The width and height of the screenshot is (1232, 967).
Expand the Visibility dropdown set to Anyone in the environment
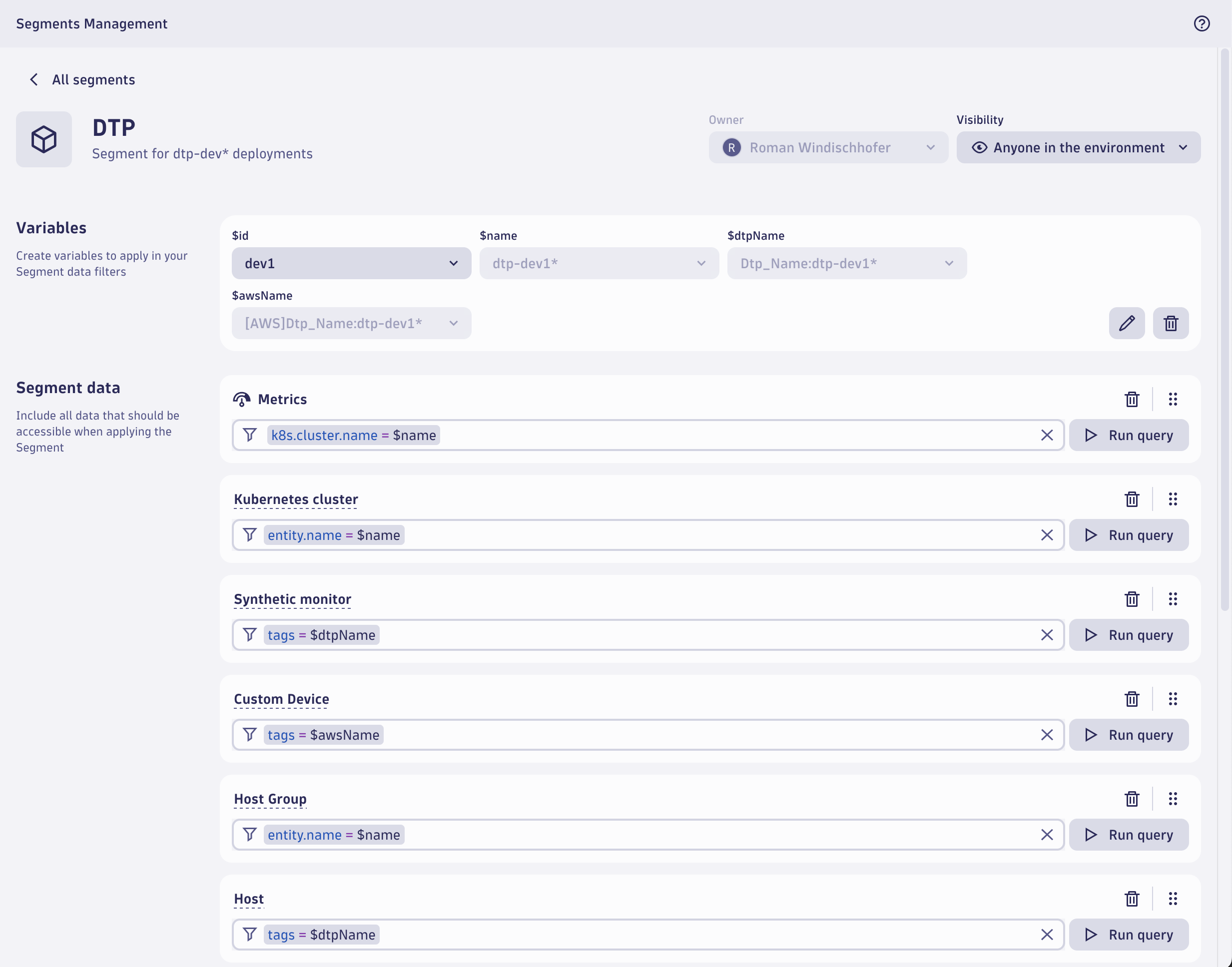pyautogui.click(x=1078, y=147)
